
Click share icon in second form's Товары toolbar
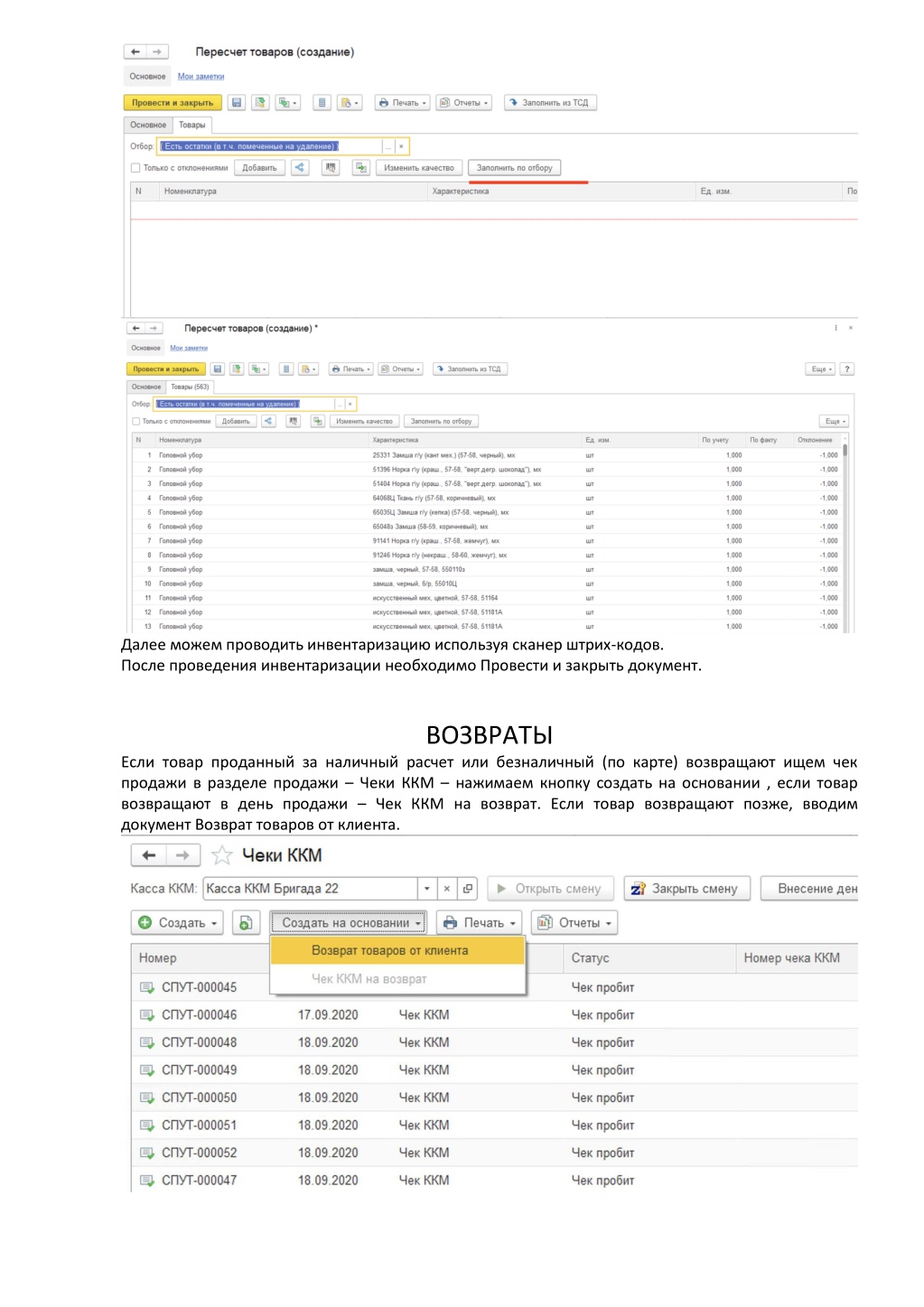(268, 421)
